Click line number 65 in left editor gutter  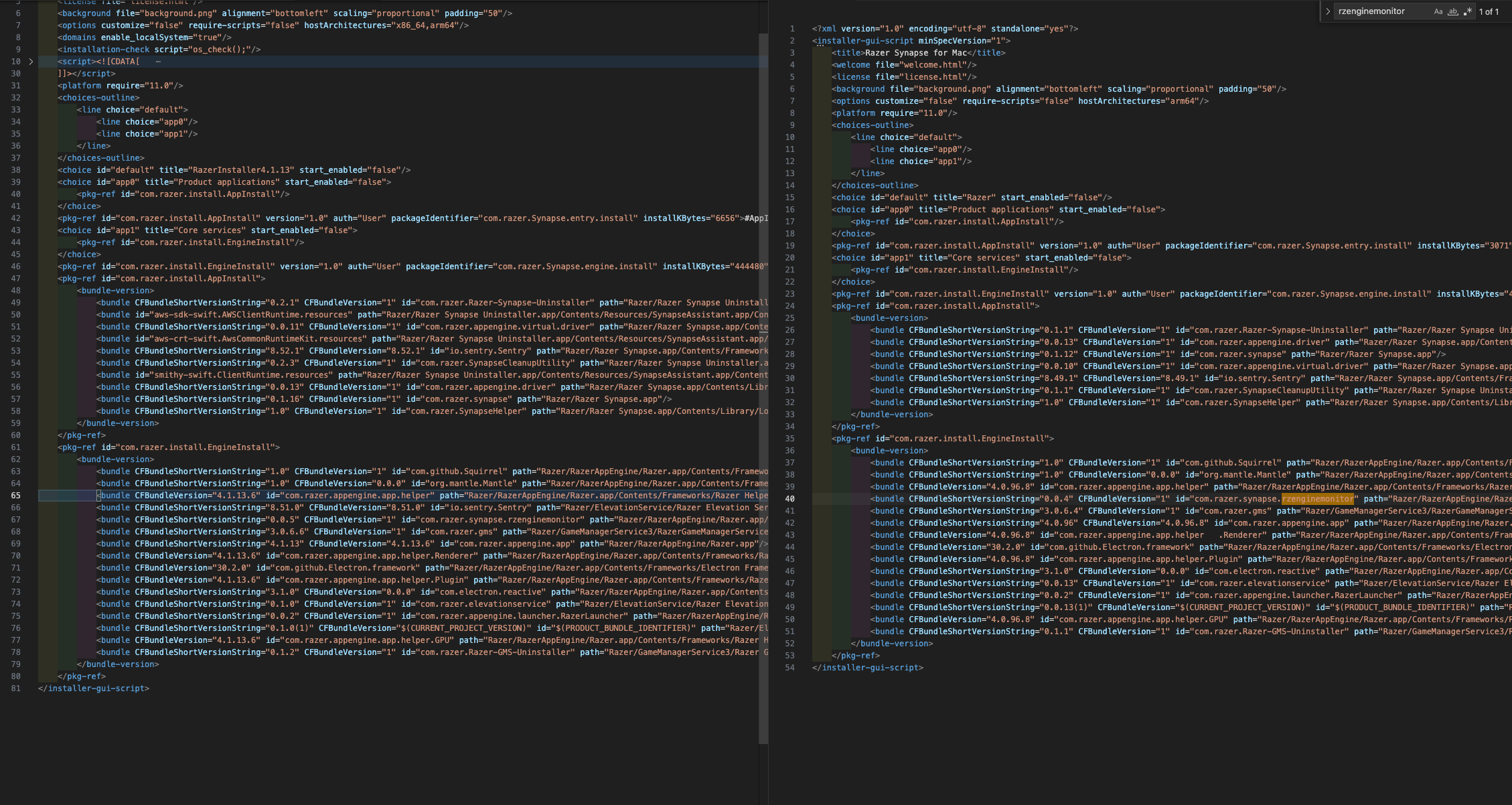(x=15, y=496)
